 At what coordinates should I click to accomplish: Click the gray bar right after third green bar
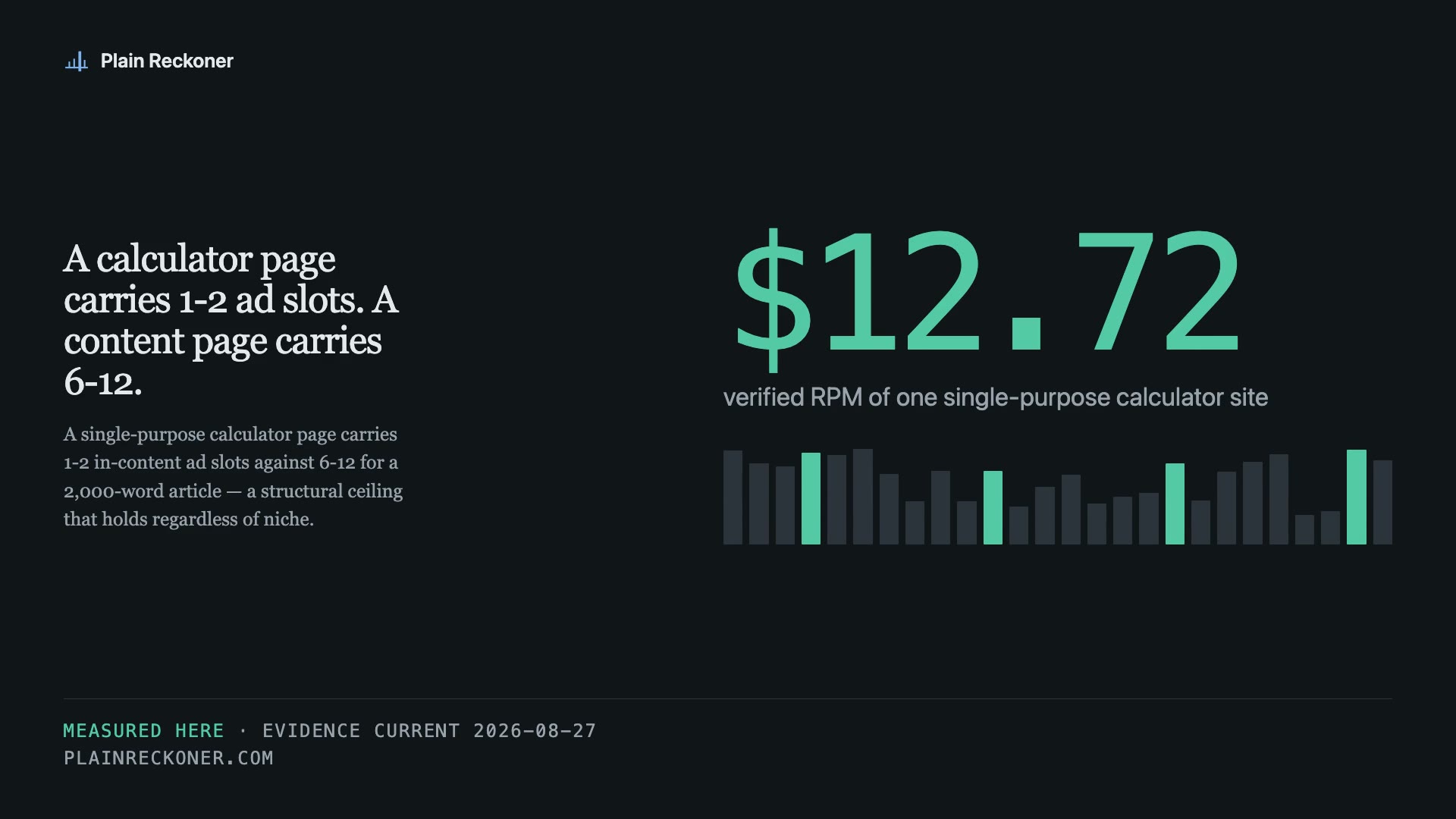tap(1200, 522)
